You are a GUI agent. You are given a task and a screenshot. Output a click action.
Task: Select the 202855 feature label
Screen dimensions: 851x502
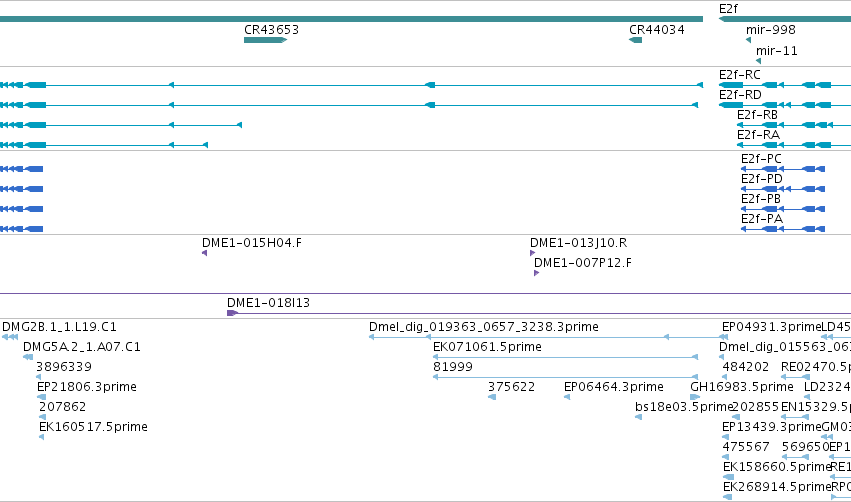[755, 407]
